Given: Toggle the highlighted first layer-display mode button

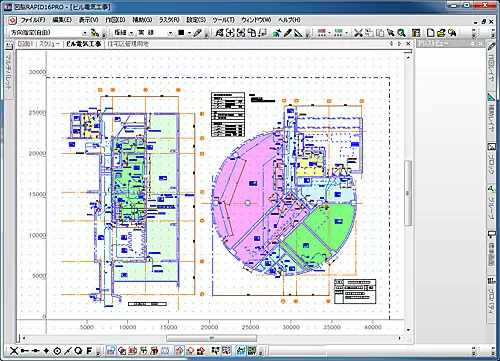Looking at the screenshot, I should coord(111,351).
